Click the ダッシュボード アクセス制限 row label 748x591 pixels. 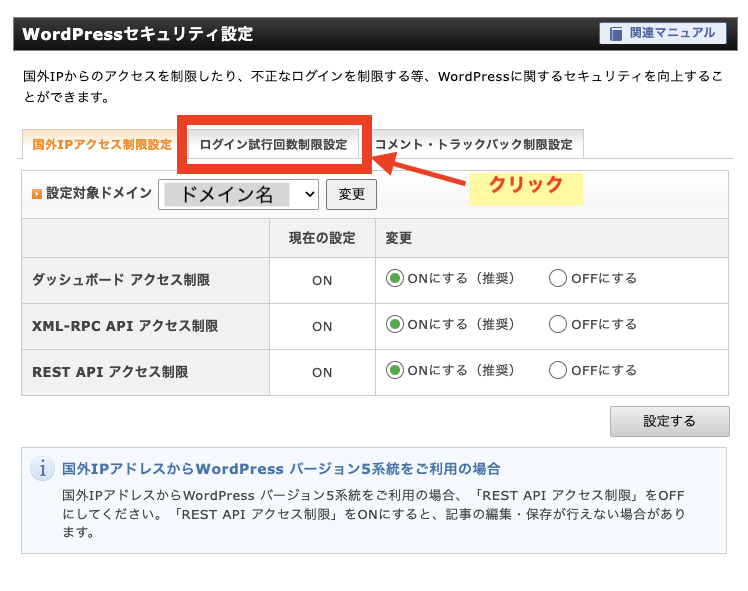tap(121, 280)
